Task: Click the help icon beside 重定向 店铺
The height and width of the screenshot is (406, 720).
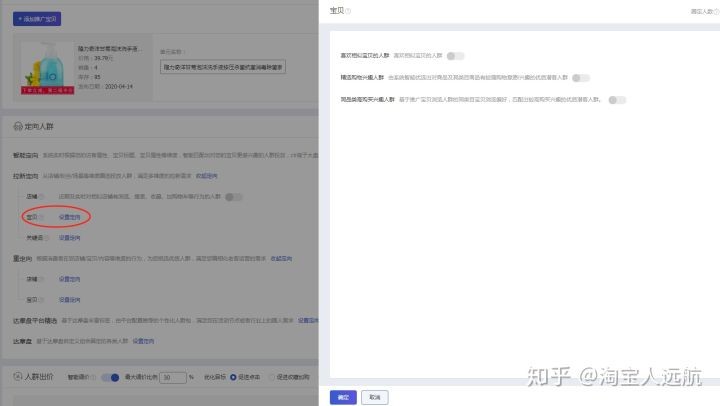Action: 41,279
